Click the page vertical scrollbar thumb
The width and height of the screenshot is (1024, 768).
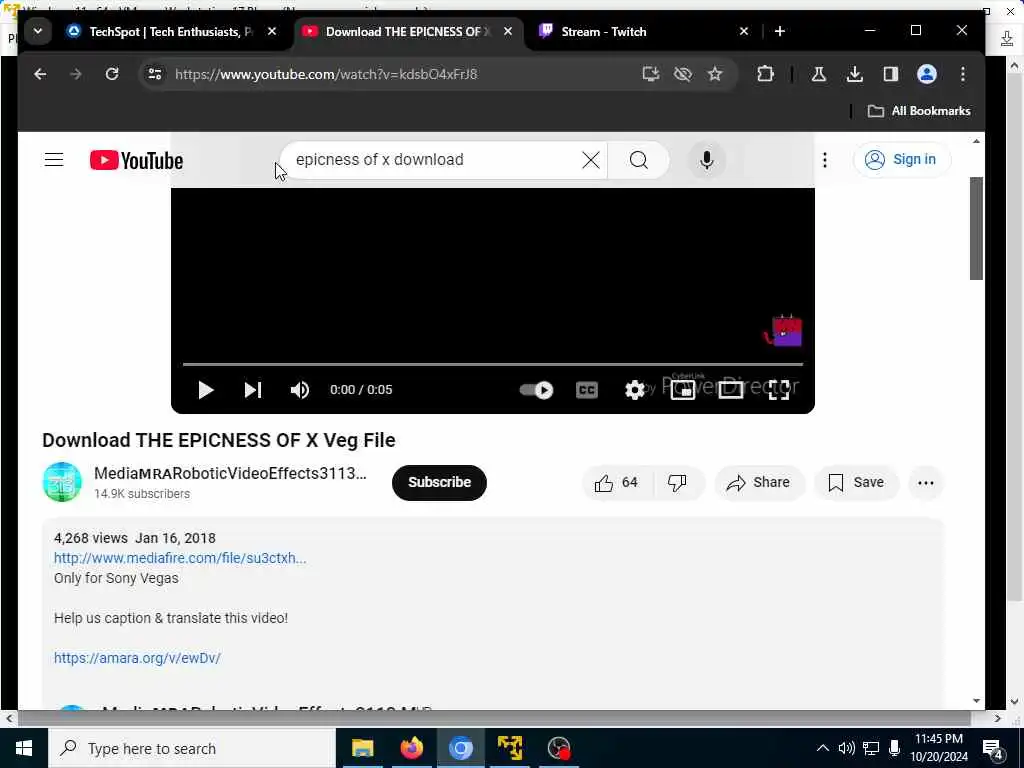(976, 228)
